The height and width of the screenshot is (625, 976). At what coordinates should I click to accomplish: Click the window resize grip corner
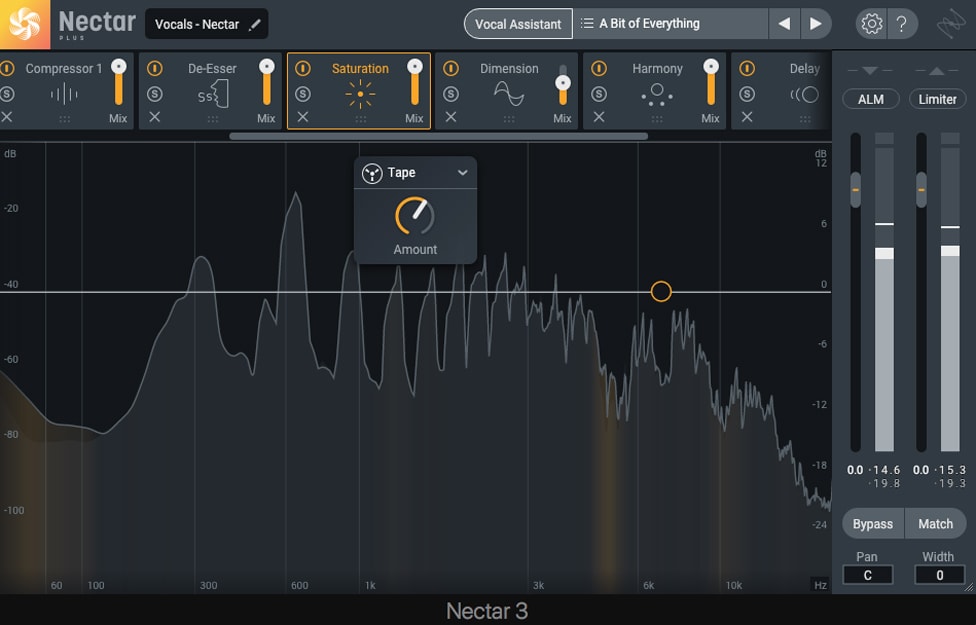click(969, 586)
